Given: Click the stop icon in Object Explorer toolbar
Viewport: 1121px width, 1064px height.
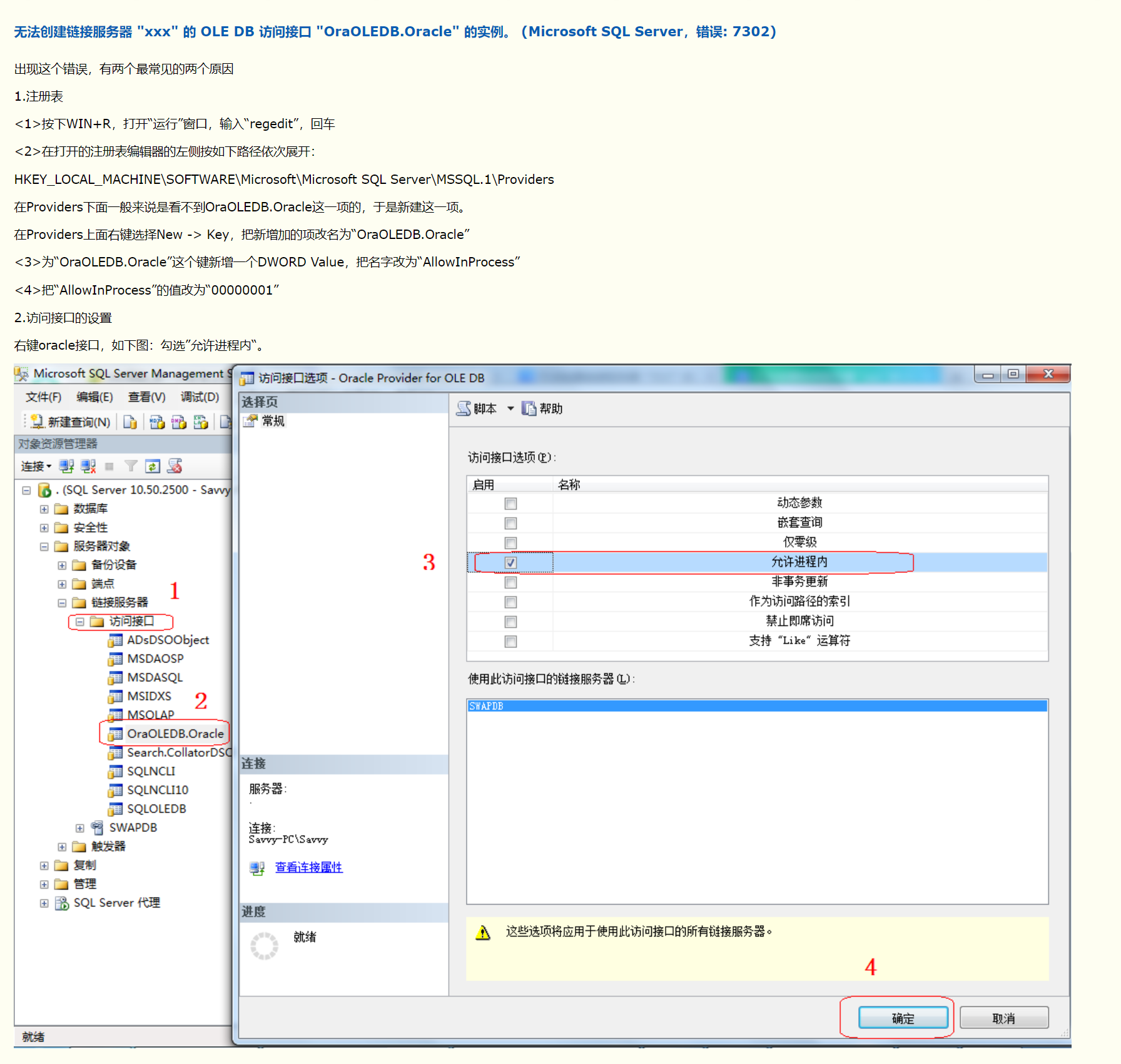Looking at the screenshot, I should coord(109,466).
